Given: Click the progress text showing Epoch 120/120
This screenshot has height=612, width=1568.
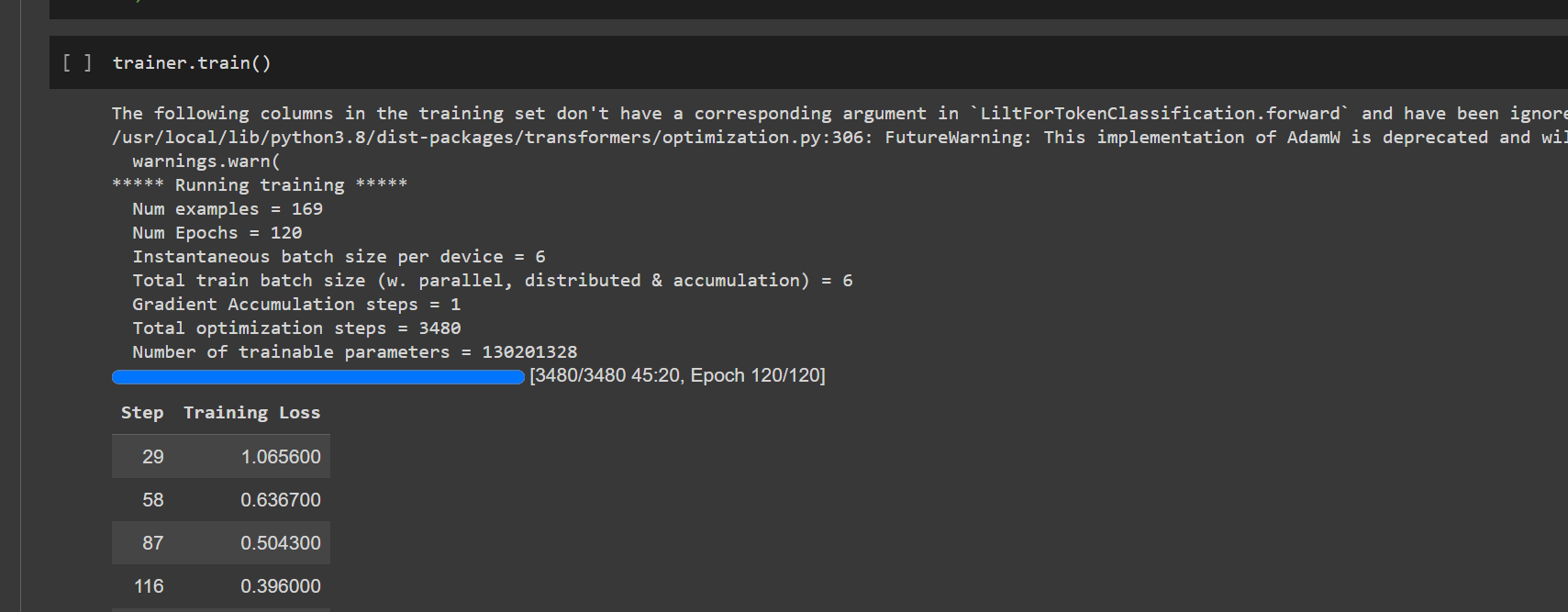Looking at the screenshot, I should [x=677, y=376].
